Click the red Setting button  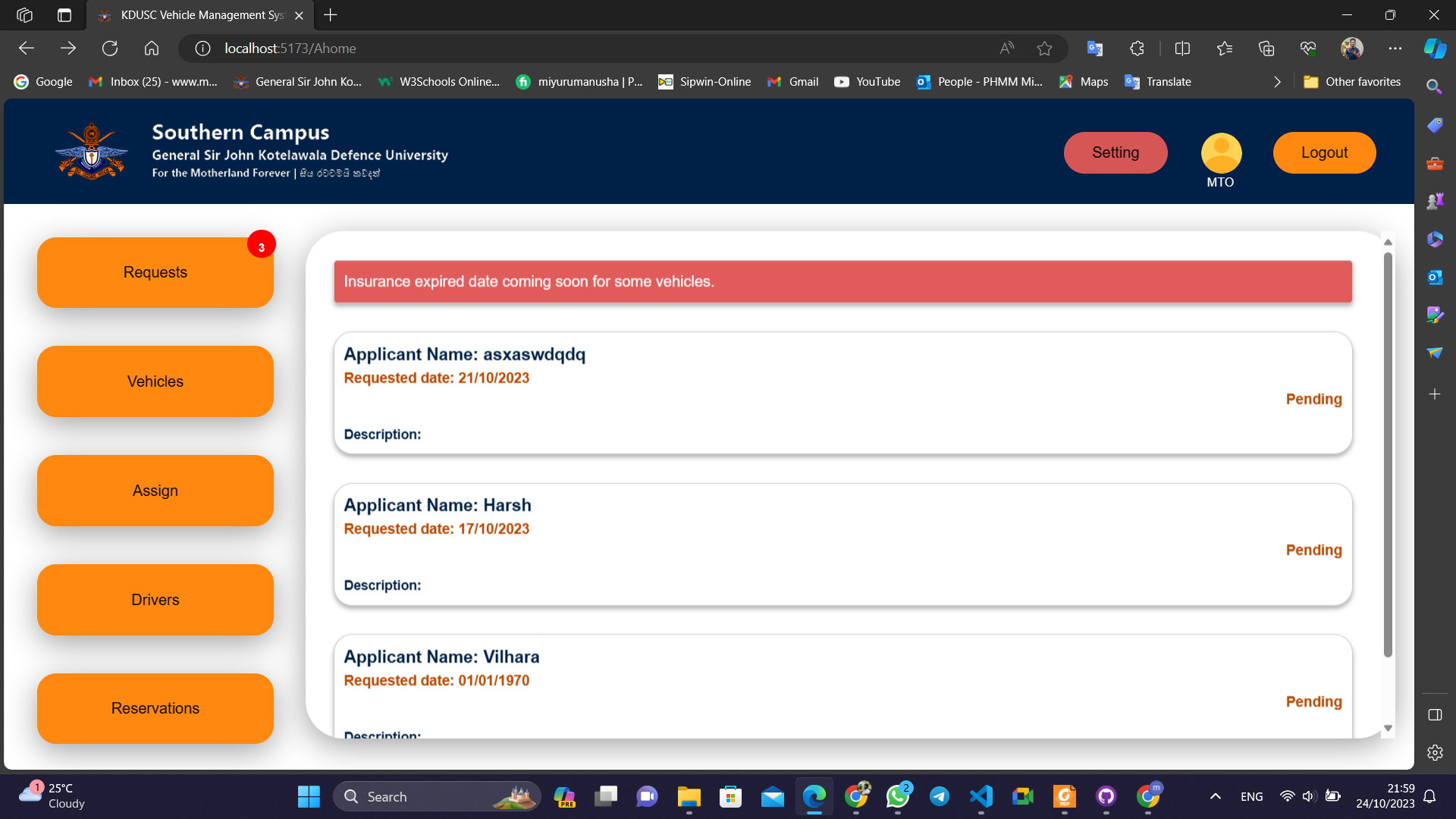point(1115,152)
